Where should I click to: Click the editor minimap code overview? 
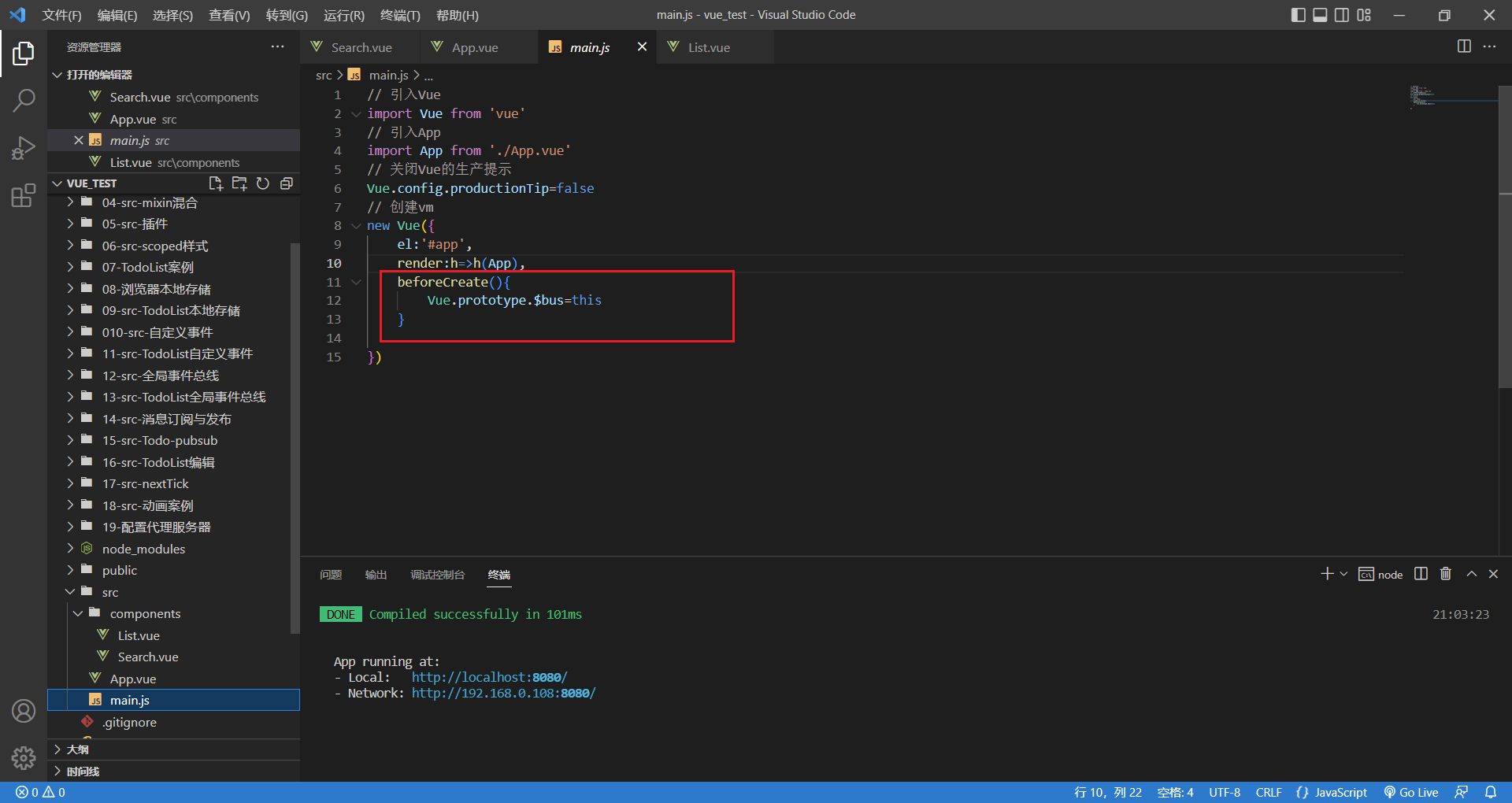pos(1422,96)
